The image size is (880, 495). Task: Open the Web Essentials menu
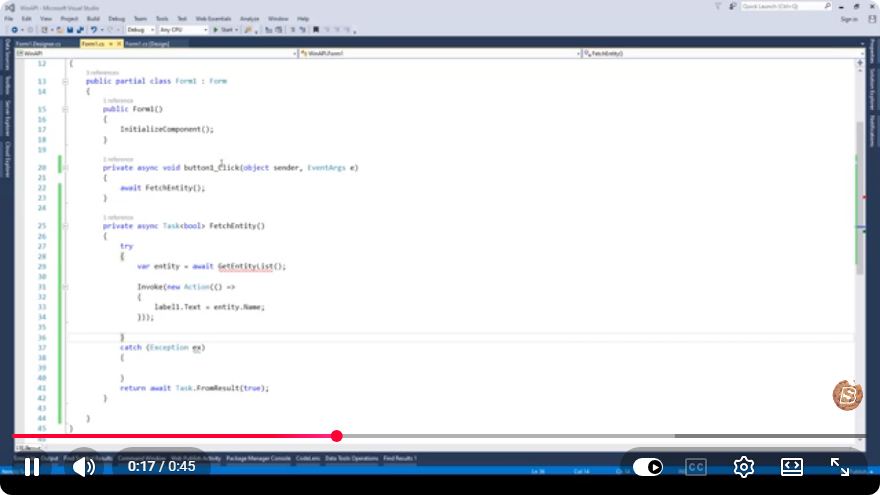click(x=213, y=19)
